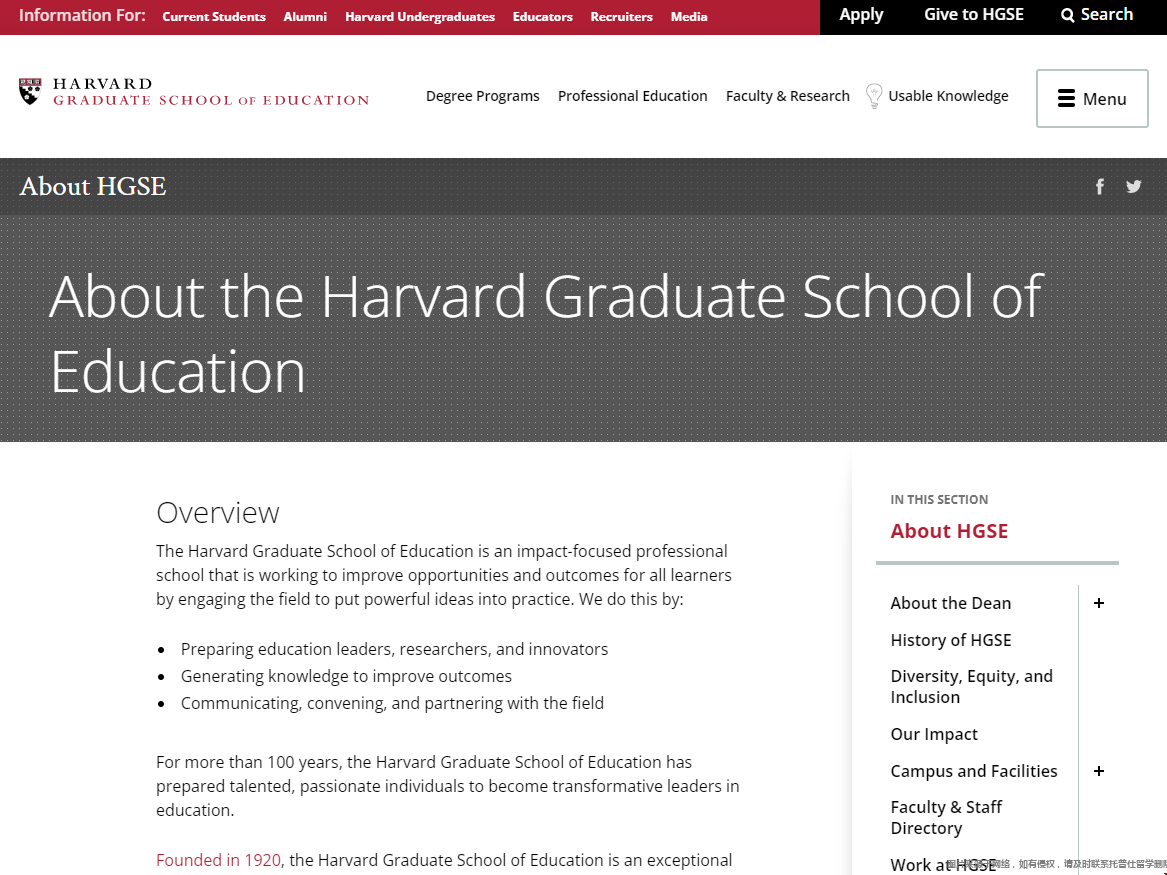The image size is (1167, 875).
Task: Expand the Campus and Facilities submenu
Action: (x=1099, y=771)
